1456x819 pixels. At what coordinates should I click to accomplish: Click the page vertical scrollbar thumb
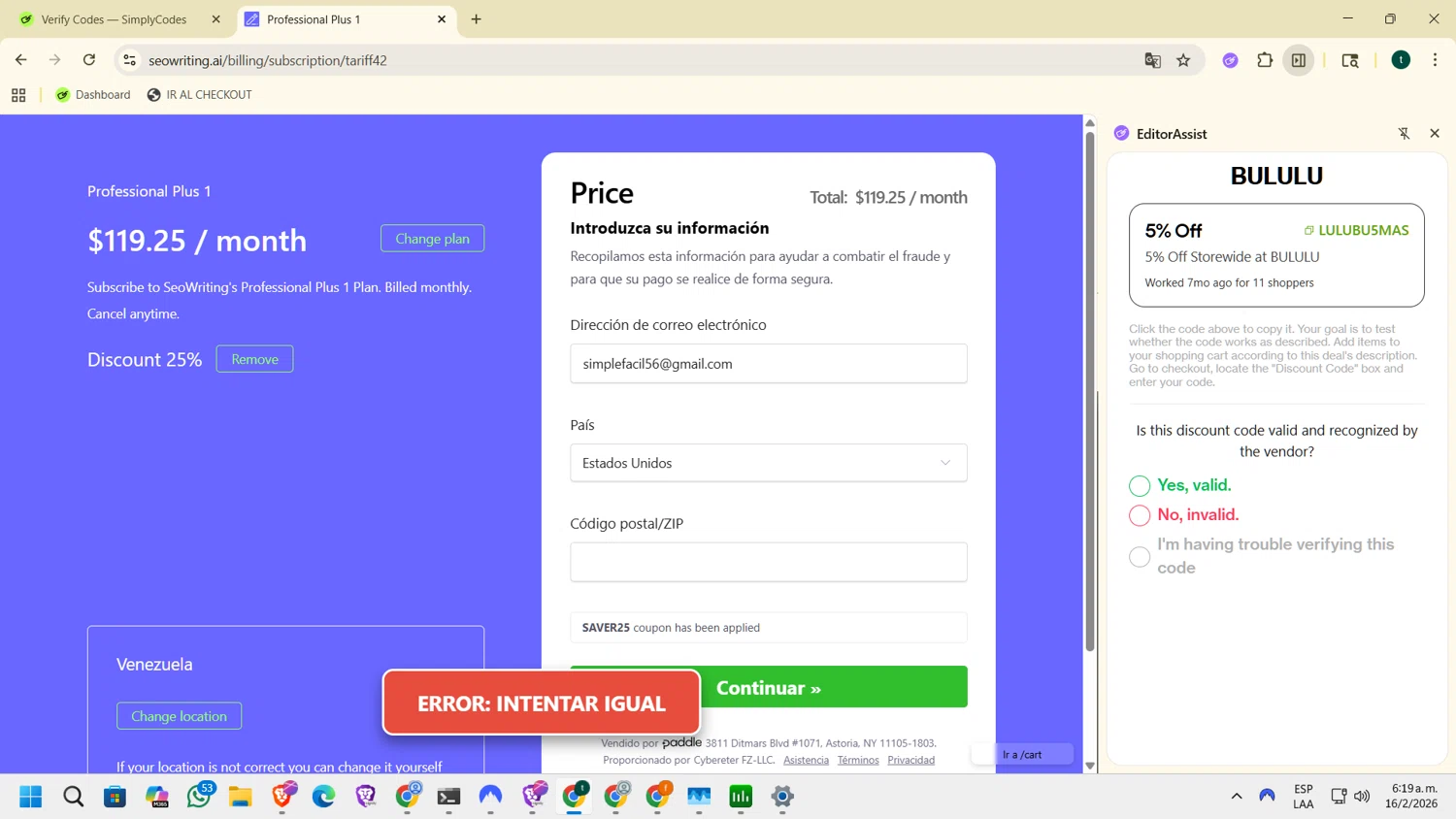pos(1090,391)
